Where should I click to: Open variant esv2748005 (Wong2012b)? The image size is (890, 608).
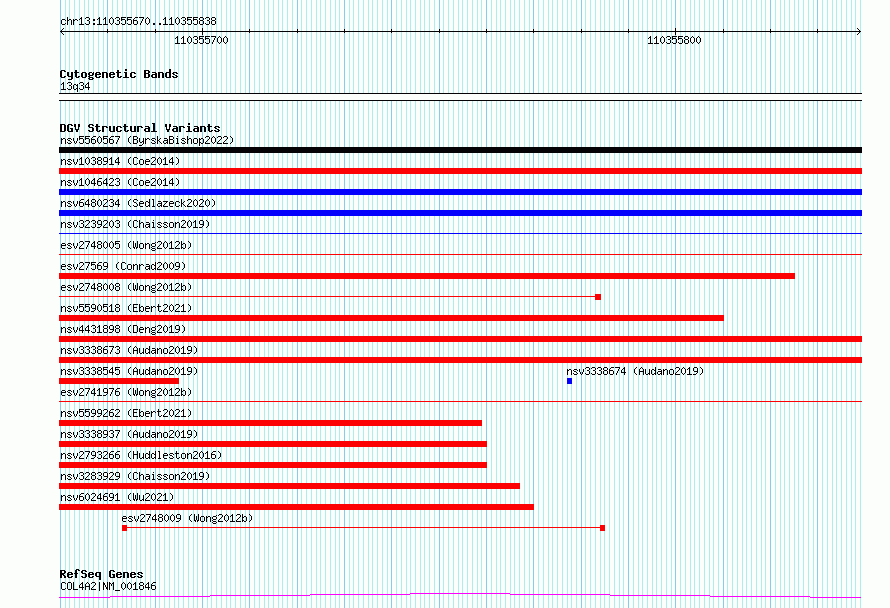[x=126, y=245]
